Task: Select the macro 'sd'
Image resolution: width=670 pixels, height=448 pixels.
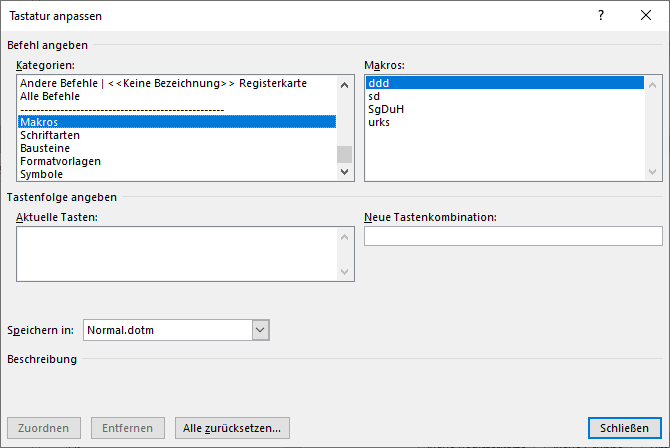Action: point(505,96)
